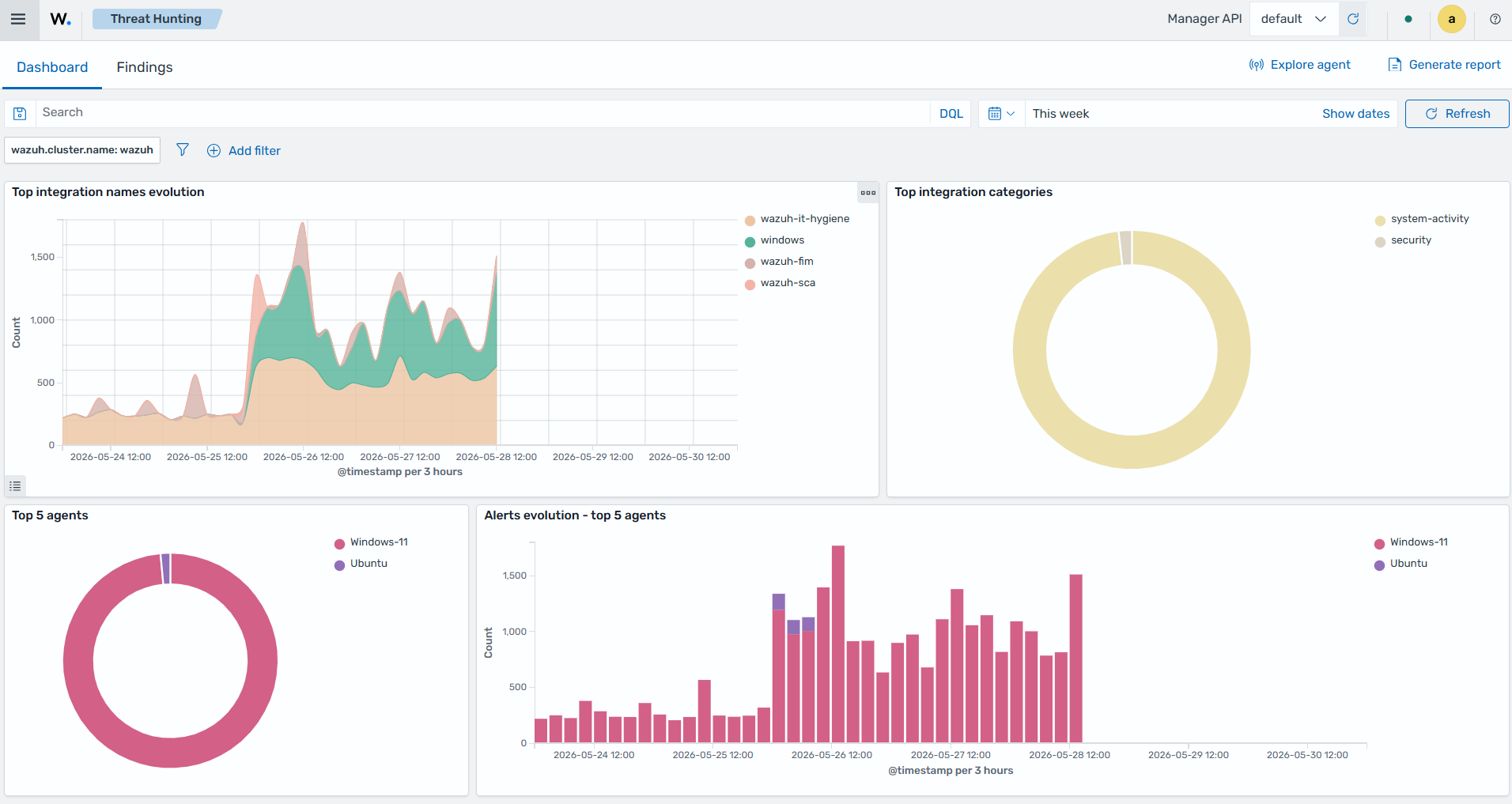Check the green status indicator dot
The width and height of the screenshot is (1512, 804).
[1408, 19]
